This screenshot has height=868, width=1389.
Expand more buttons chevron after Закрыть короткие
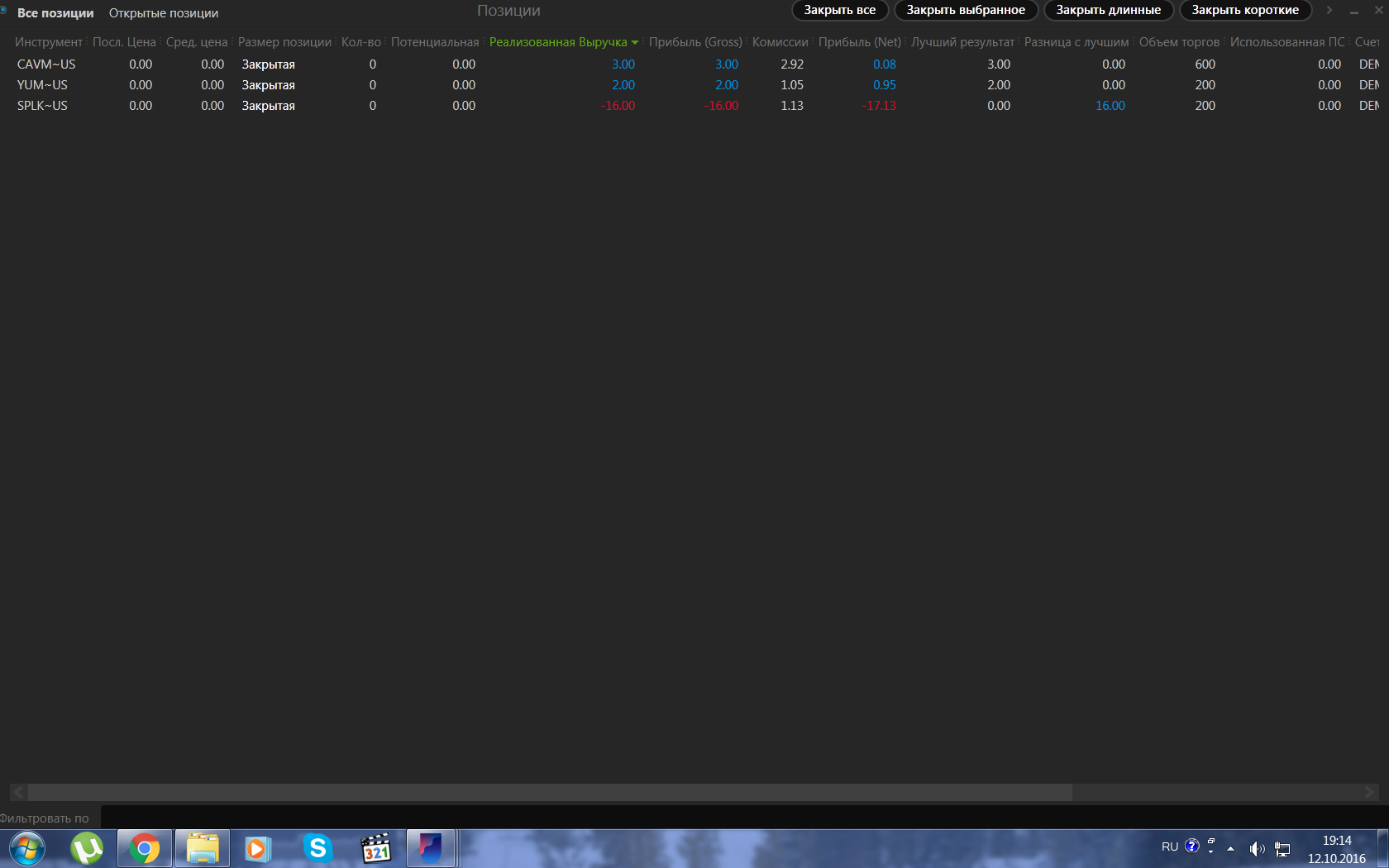[x=1329, y=10]
